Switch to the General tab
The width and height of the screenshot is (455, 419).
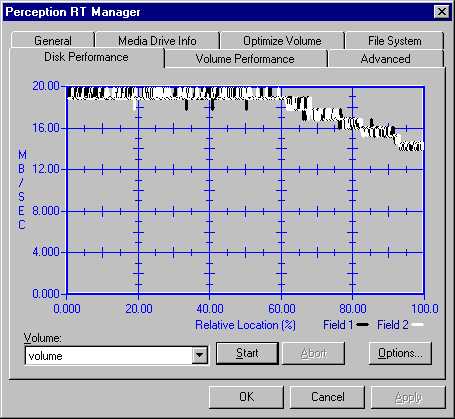pos(53,40)
